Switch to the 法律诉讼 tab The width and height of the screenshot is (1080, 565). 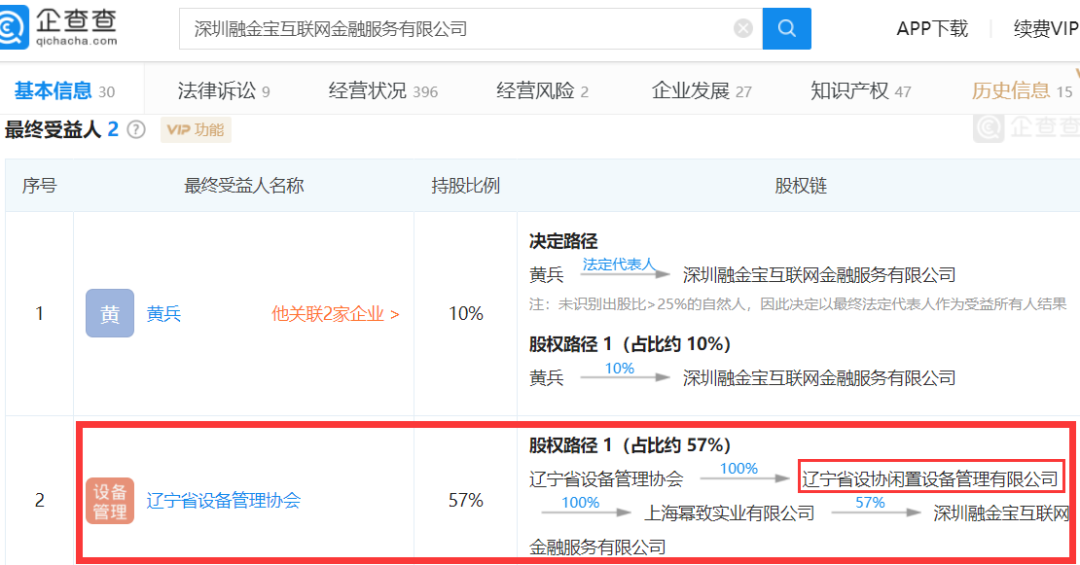click(224, 90)
